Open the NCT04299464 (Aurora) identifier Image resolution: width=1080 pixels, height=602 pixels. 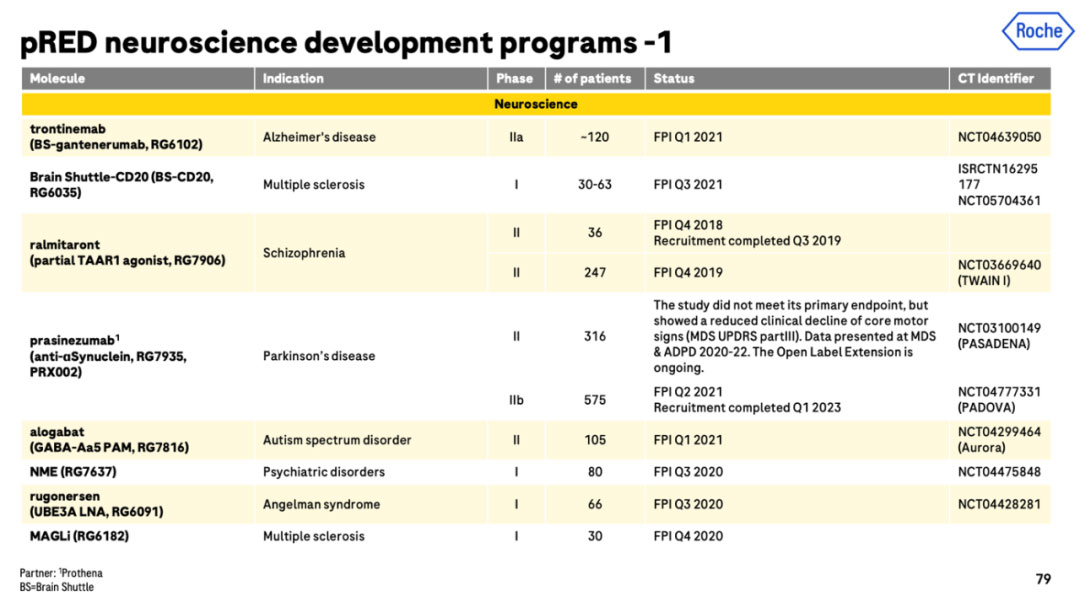pos(999,440)
